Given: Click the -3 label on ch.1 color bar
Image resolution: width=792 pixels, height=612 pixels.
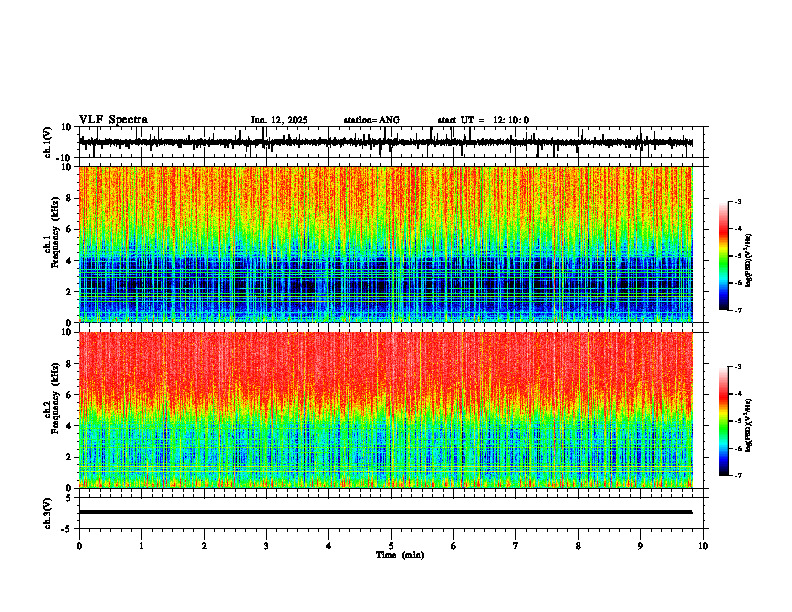Looking at the screenshot, I should [738, 202].
